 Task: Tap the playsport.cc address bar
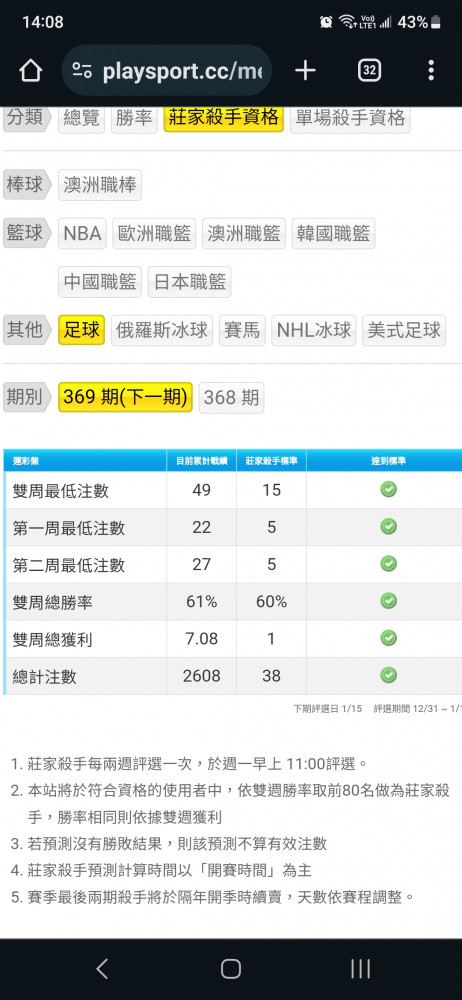pyautogui.click(x=167, y=71)
